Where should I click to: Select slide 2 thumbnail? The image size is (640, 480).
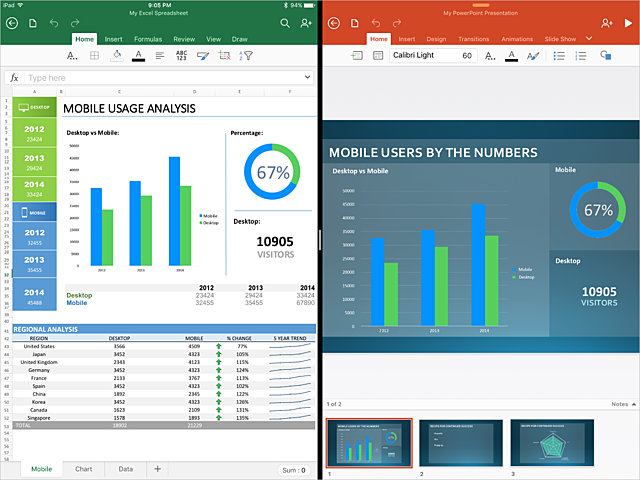coord(461,443)
